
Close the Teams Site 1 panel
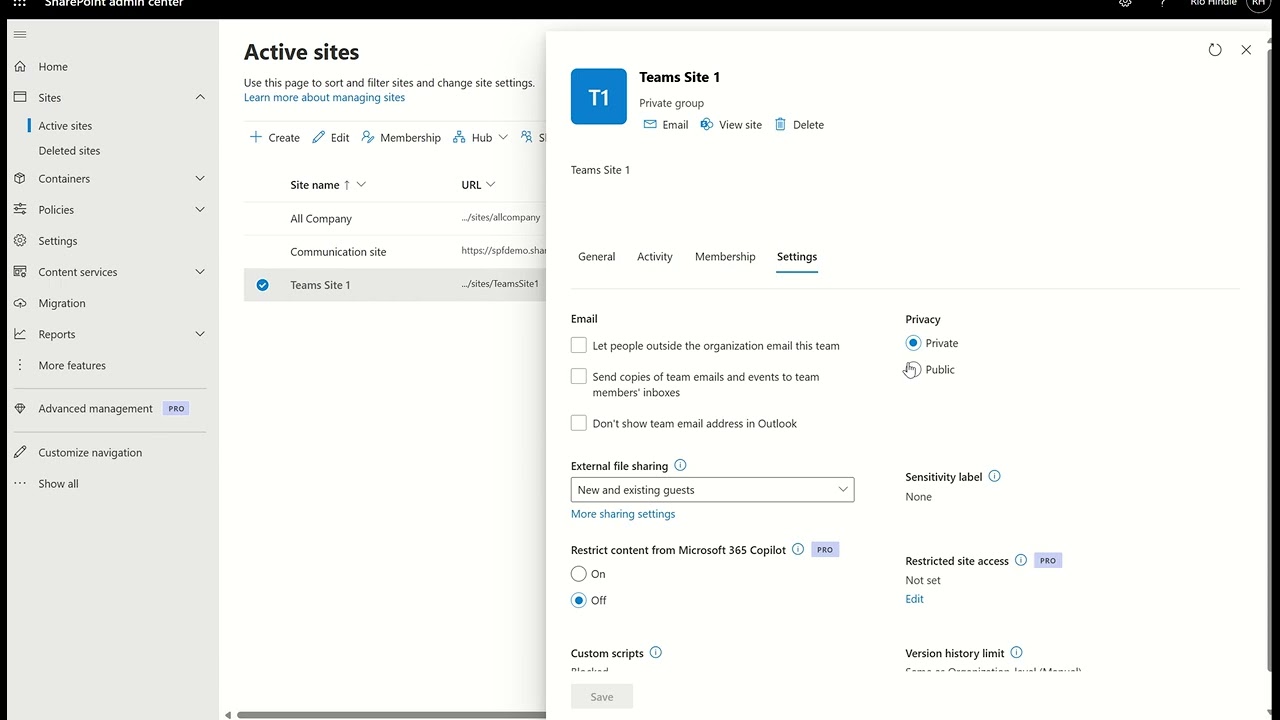(1246, 50)
